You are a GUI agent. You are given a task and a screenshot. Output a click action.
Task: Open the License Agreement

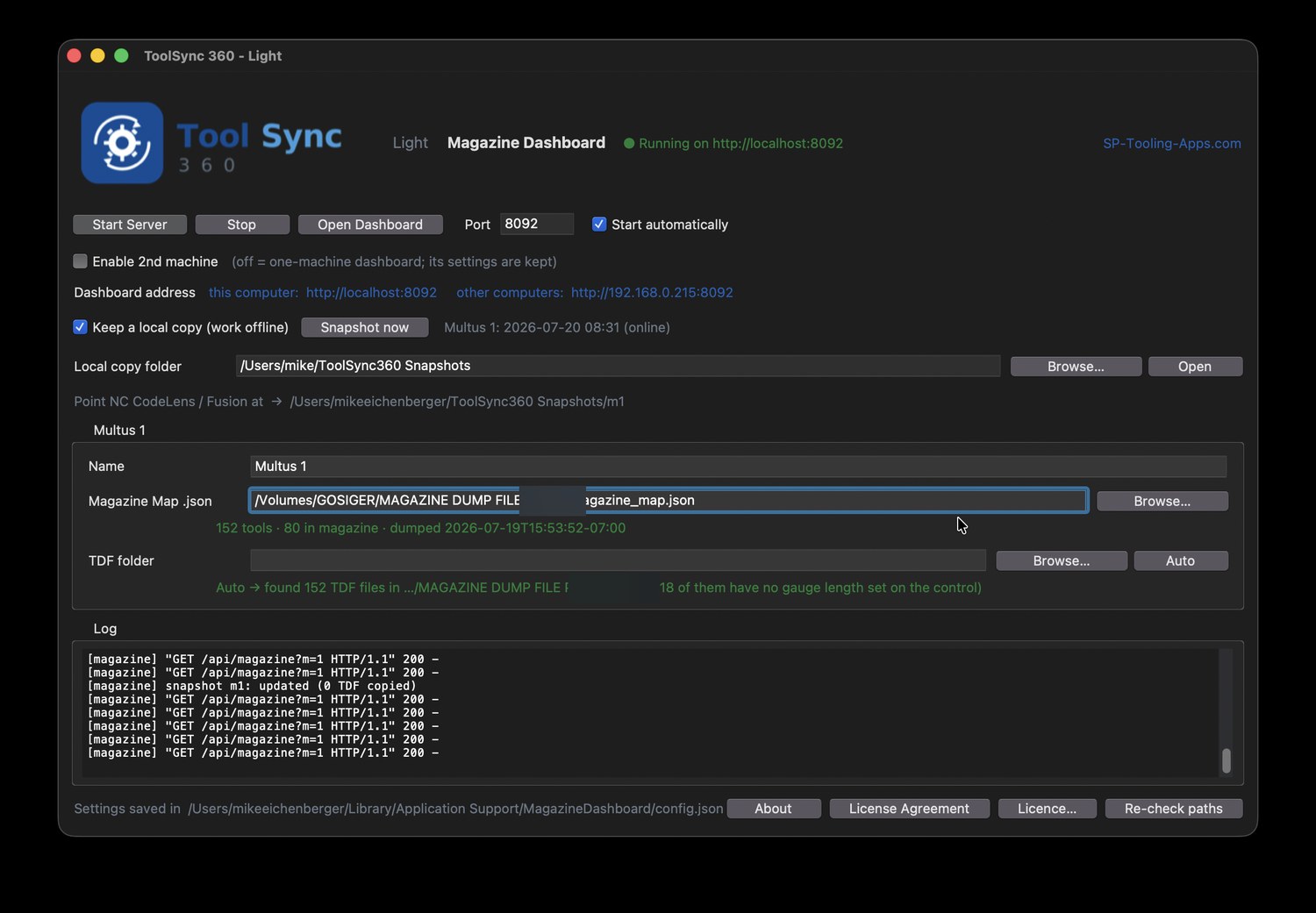point(909,809)
